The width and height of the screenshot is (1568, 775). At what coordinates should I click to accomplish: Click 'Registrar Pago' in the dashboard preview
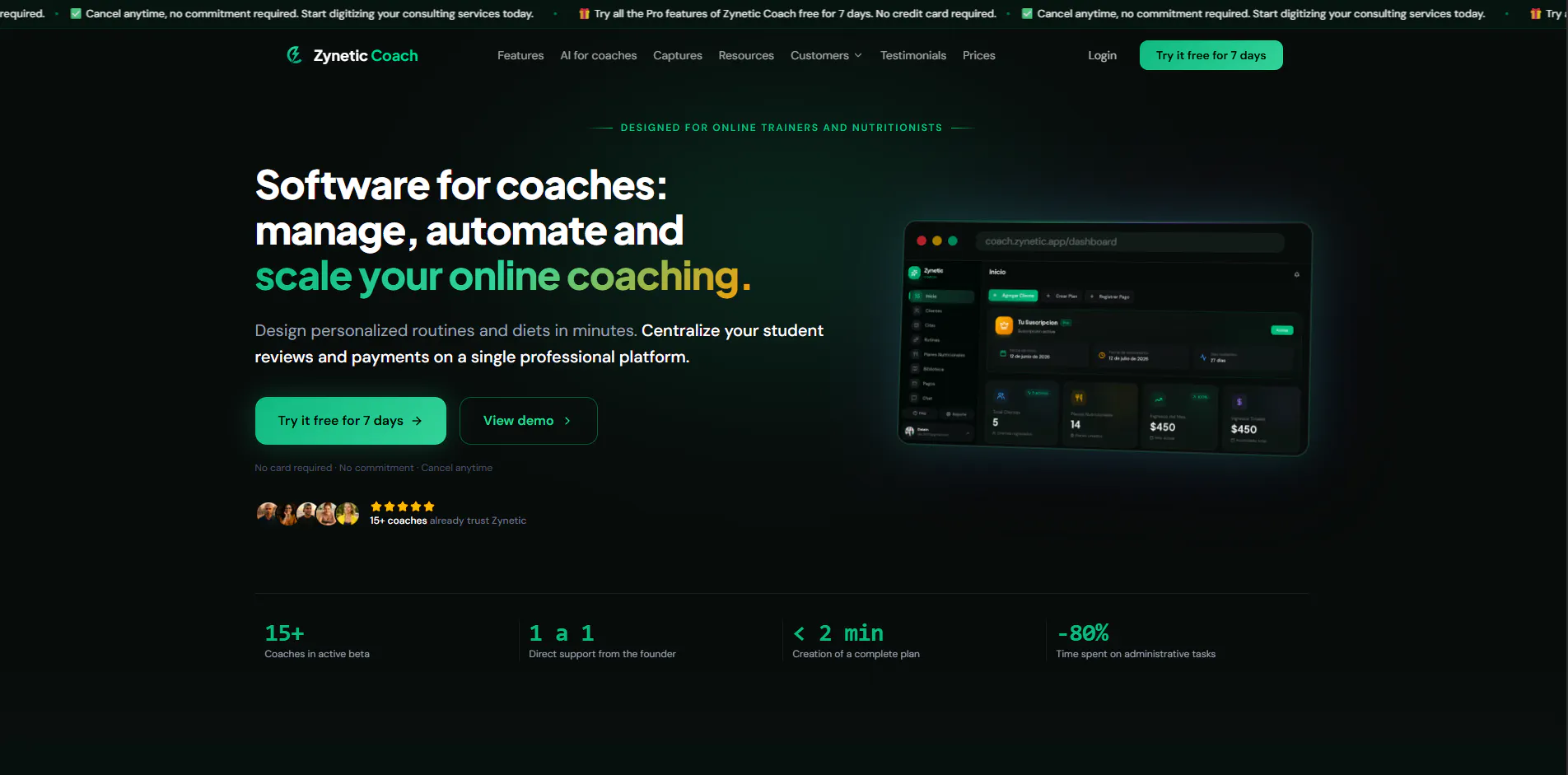point(1109,296)
